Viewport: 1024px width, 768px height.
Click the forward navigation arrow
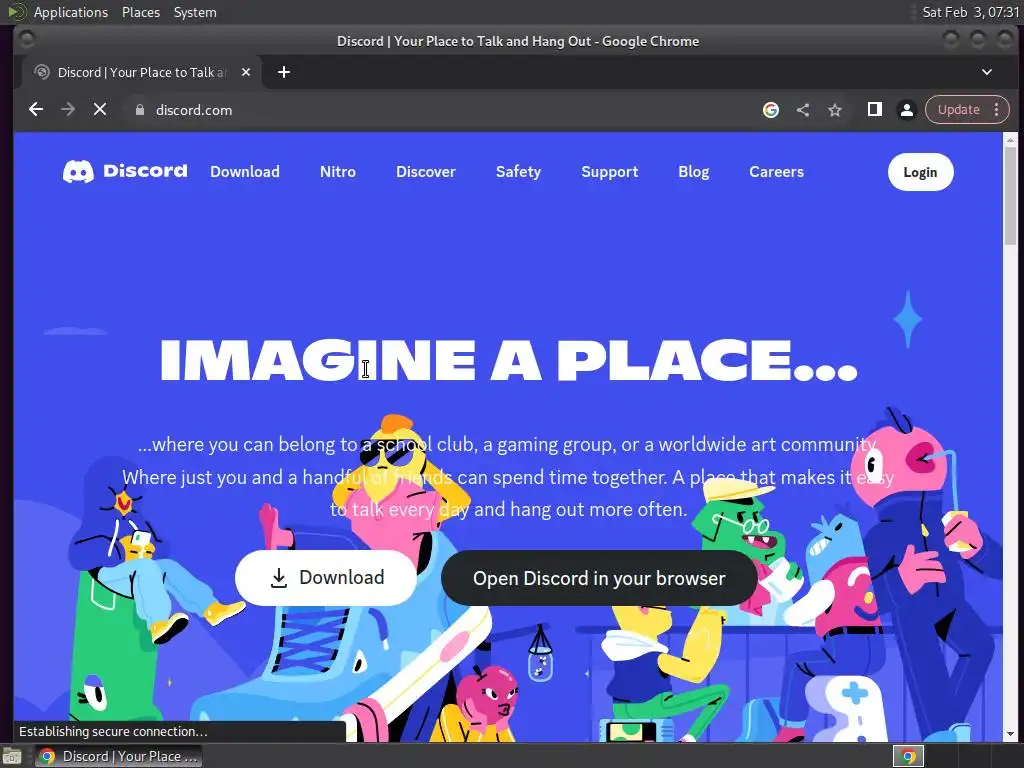pos(68,110)
